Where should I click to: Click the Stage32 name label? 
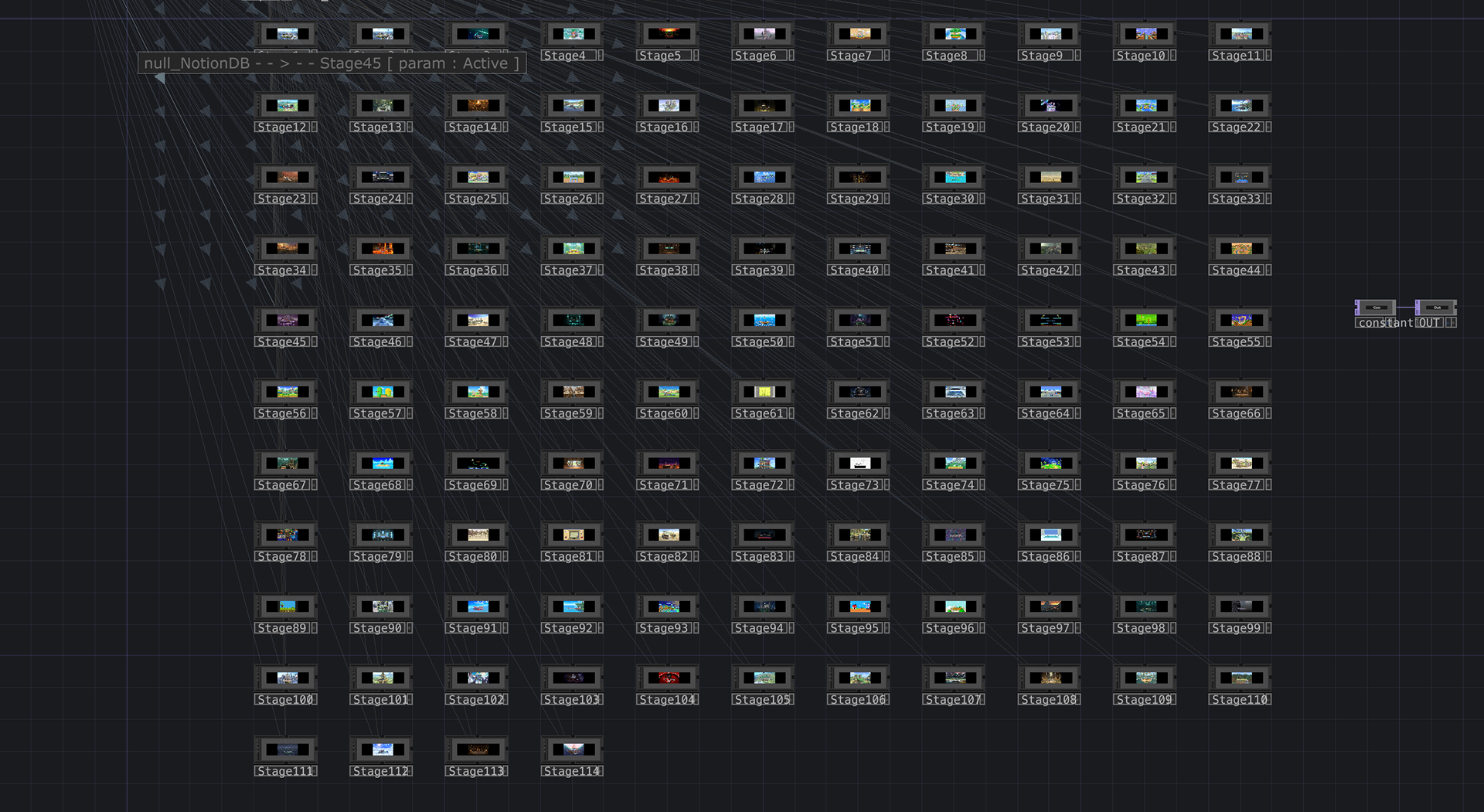point(1141,199)
